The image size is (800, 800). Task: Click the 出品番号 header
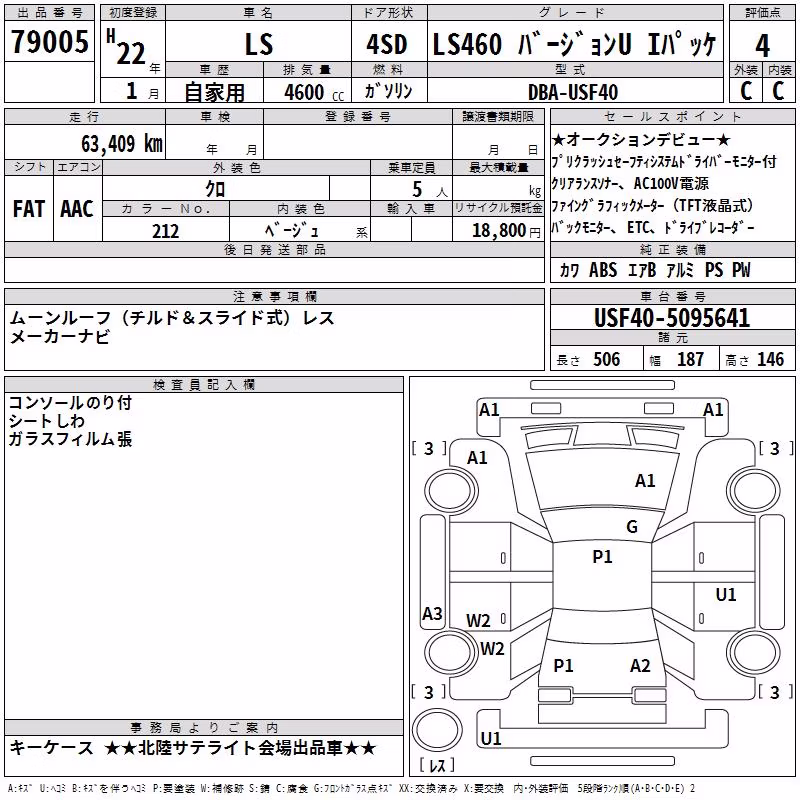pos(49,12)
